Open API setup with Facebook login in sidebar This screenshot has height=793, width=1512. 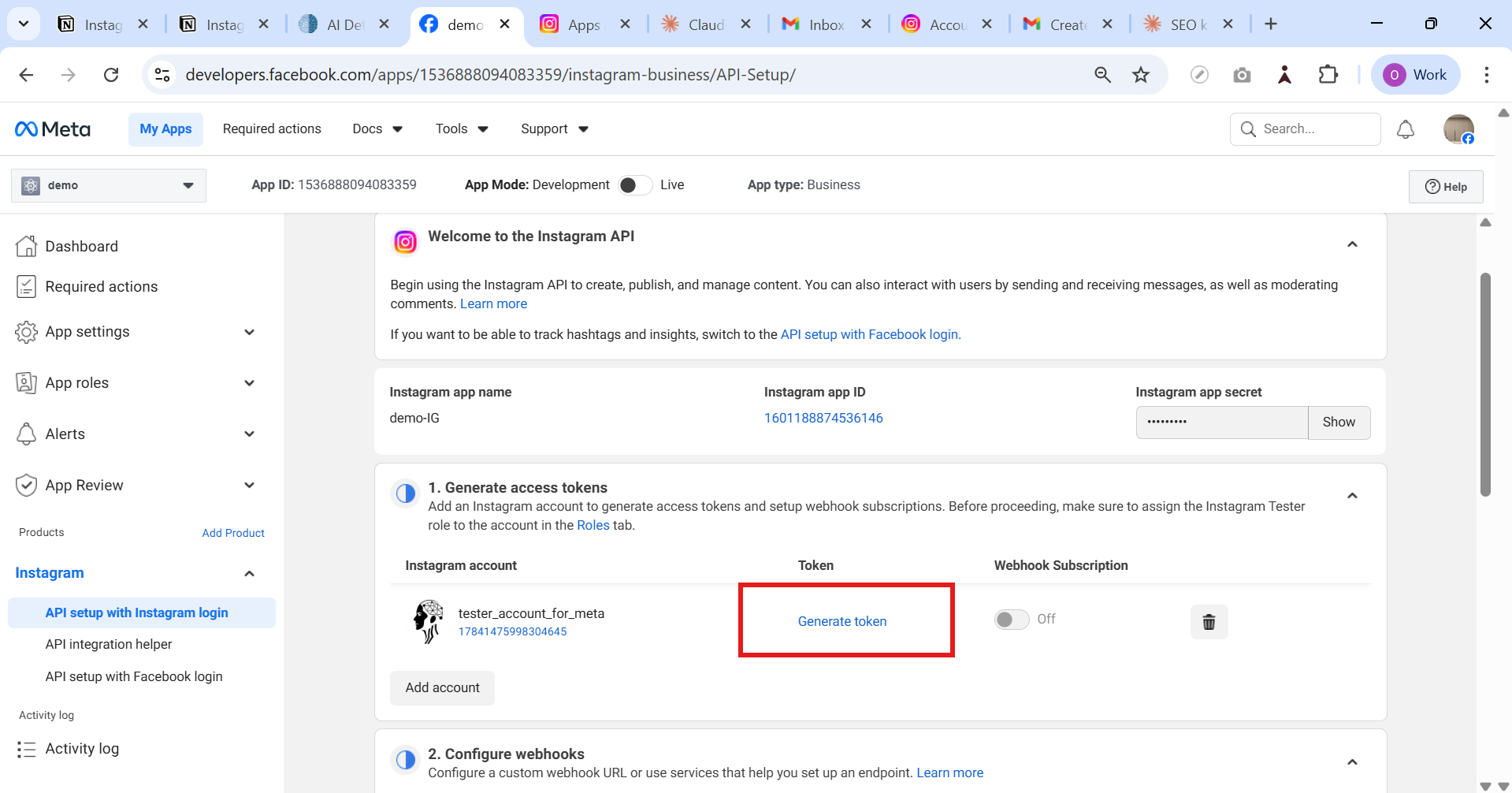[x=134, y=677]
